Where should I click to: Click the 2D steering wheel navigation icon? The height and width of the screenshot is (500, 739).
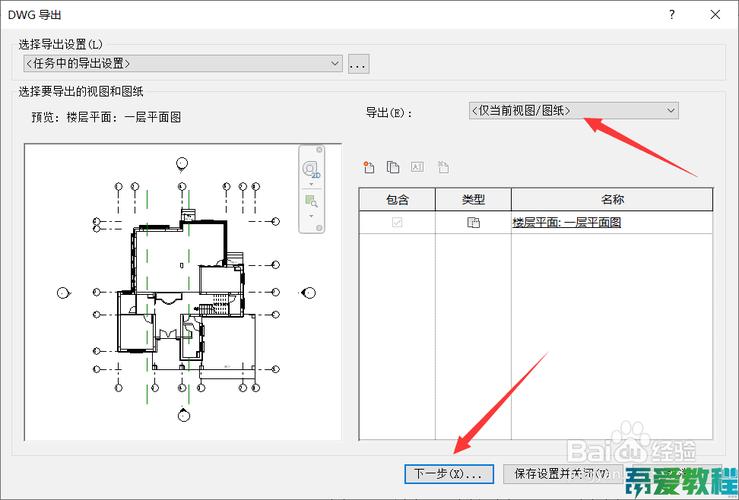pos(311,169)
